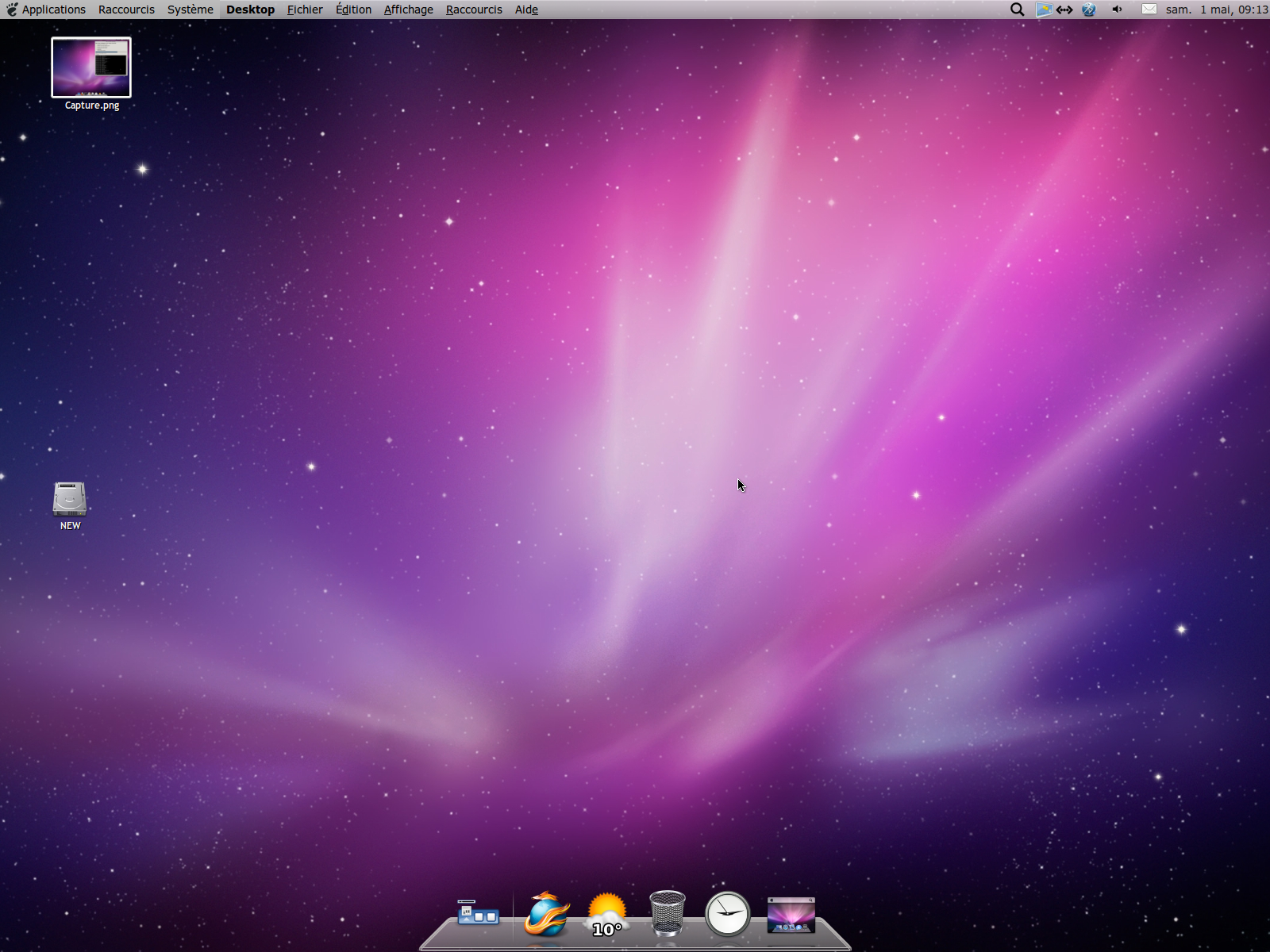
Task: Expand the Système menu
Action: click(x=190, y=10)
